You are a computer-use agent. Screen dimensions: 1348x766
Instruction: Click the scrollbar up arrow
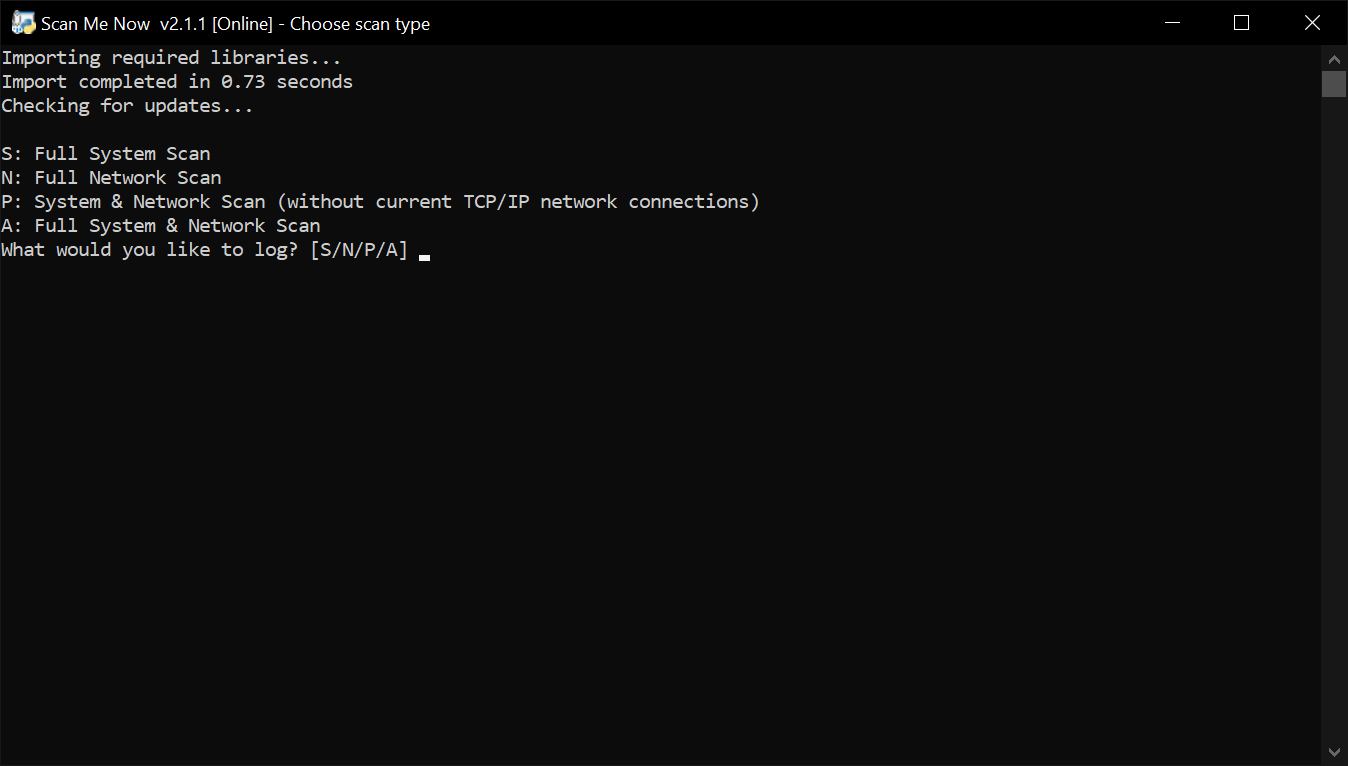click(x=1334, y=56)
